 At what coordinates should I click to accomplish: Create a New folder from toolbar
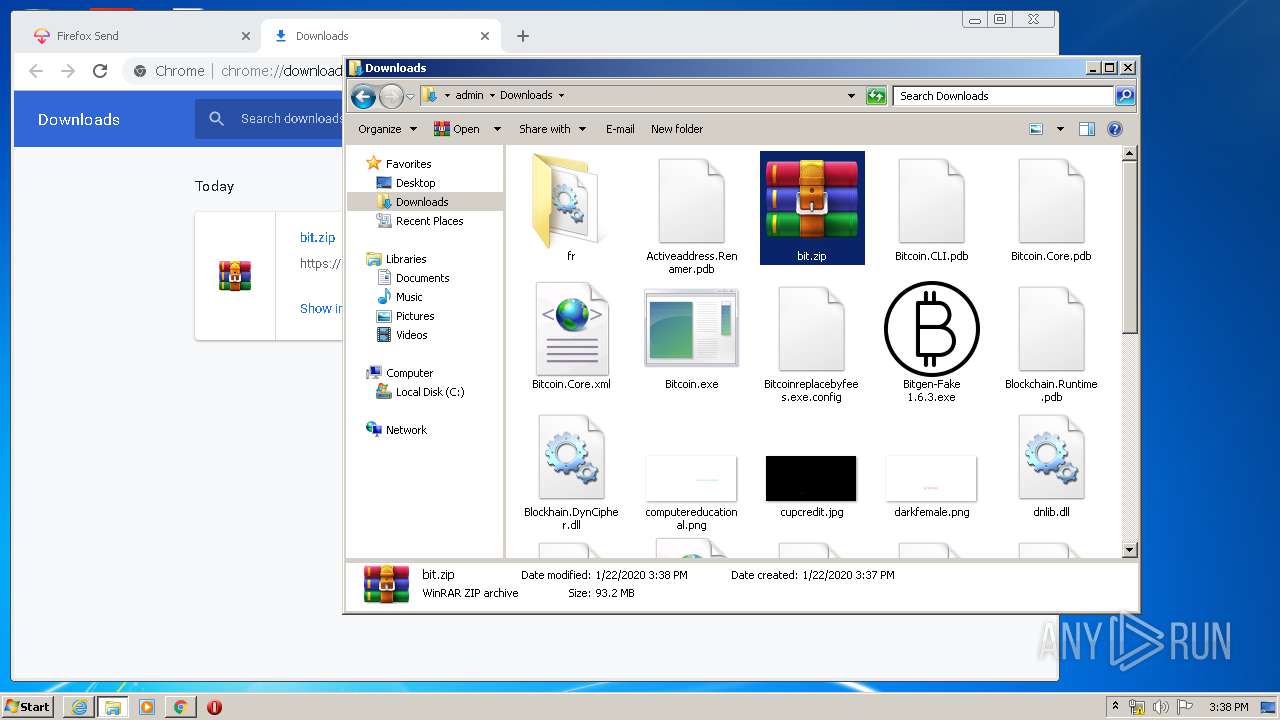(x=677, y=129)
